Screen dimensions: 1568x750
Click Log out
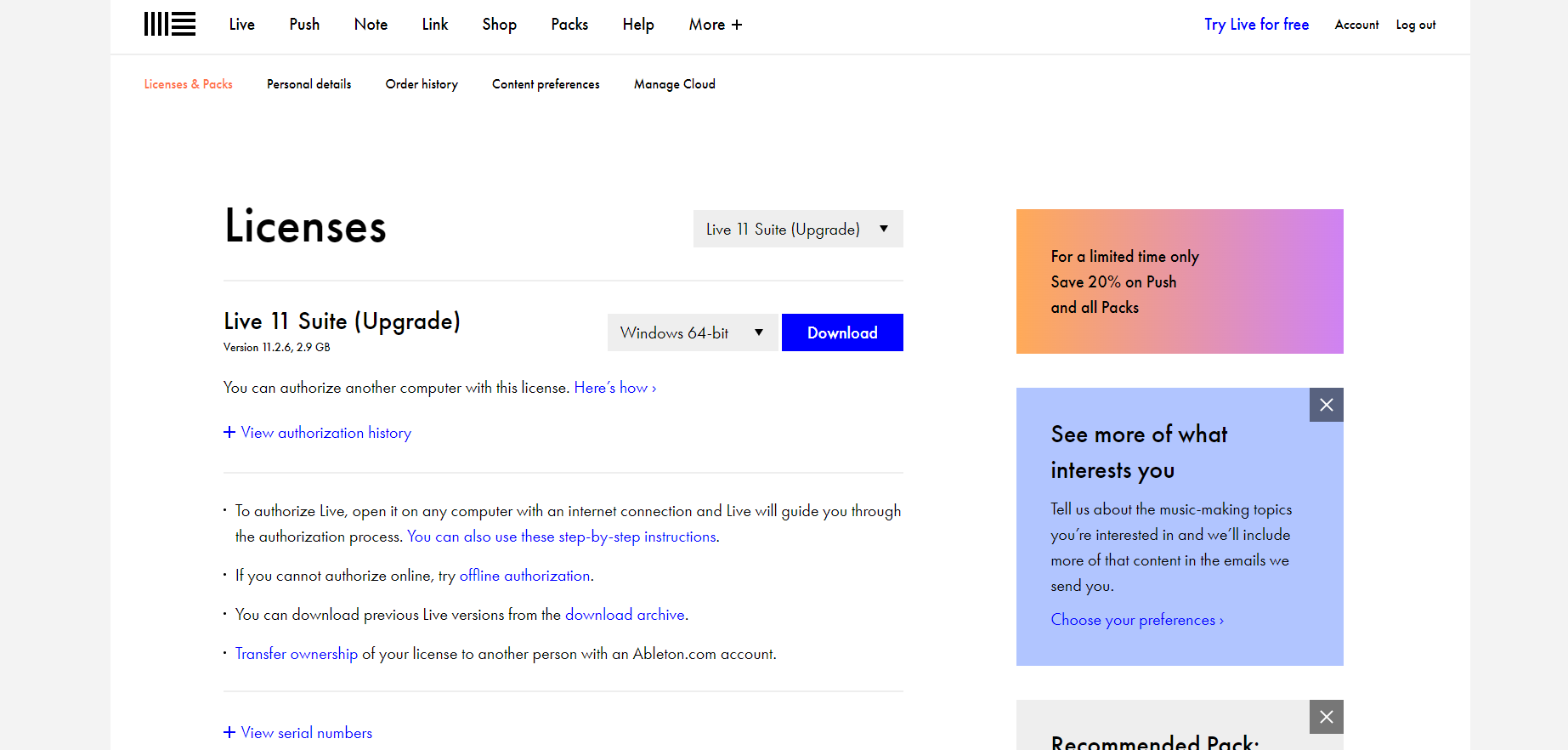tap(1416, 25)
